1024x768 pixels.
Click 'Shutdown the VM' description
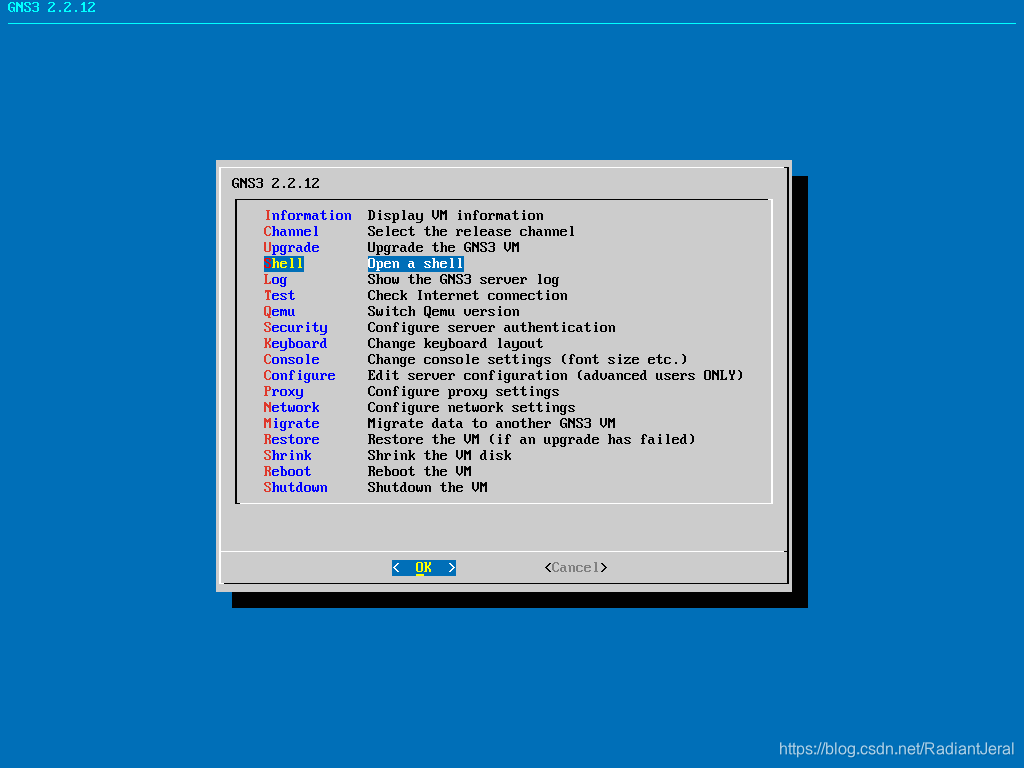click(x=427, y=488)
